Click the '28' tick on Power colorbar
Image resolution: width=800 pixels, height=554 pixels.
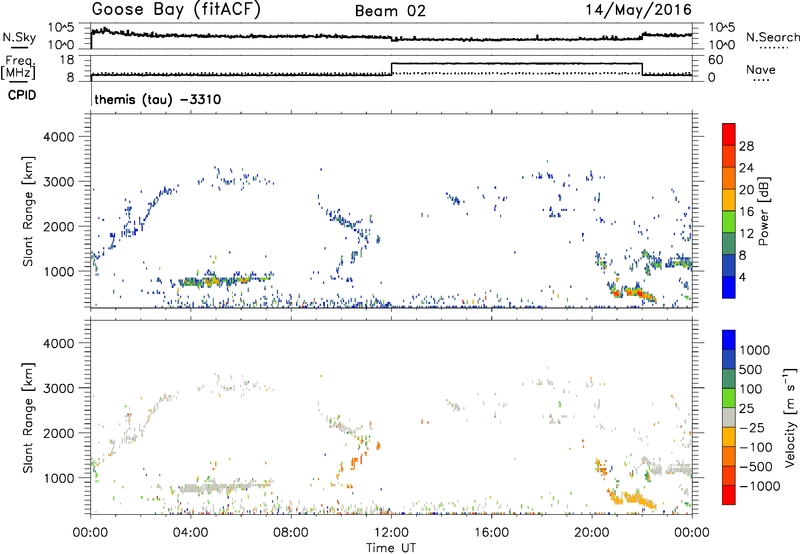click(x=746, y=146)
